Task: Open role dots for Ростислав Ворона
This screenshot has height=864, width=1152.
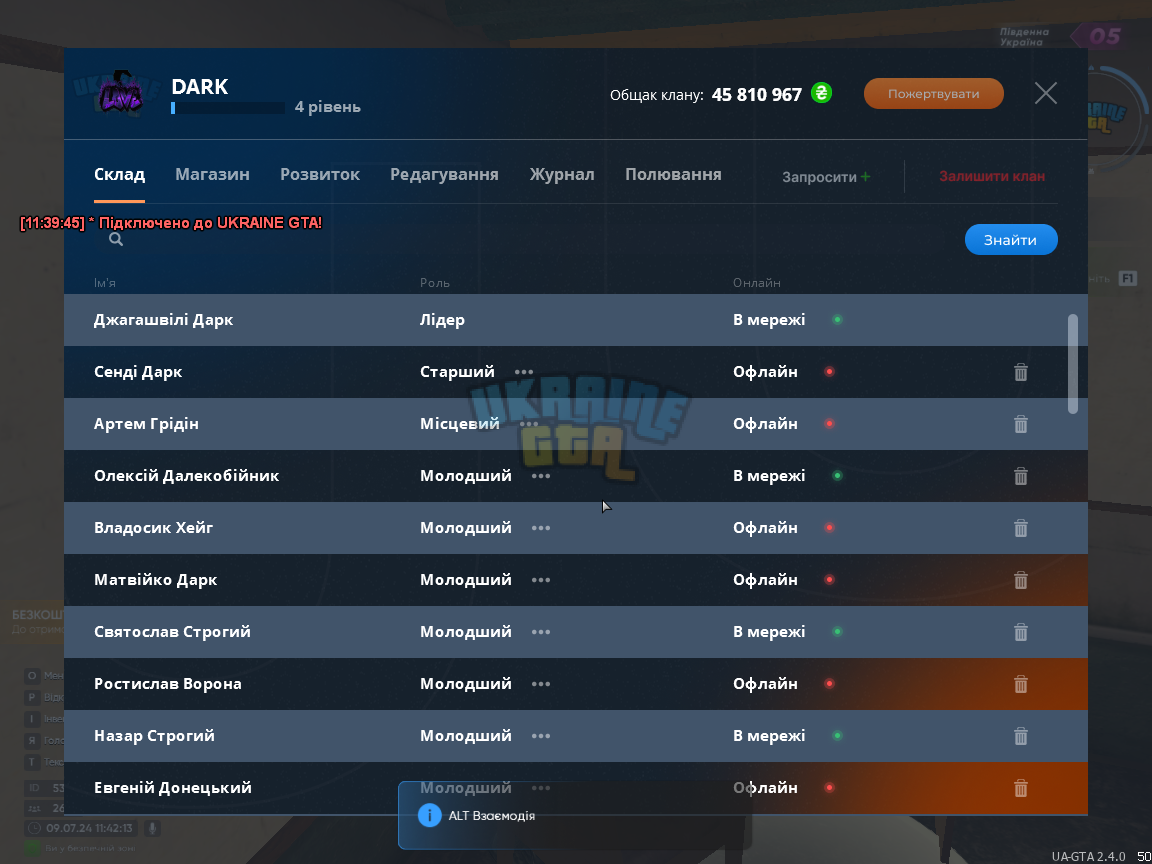Action: [541, 684]
